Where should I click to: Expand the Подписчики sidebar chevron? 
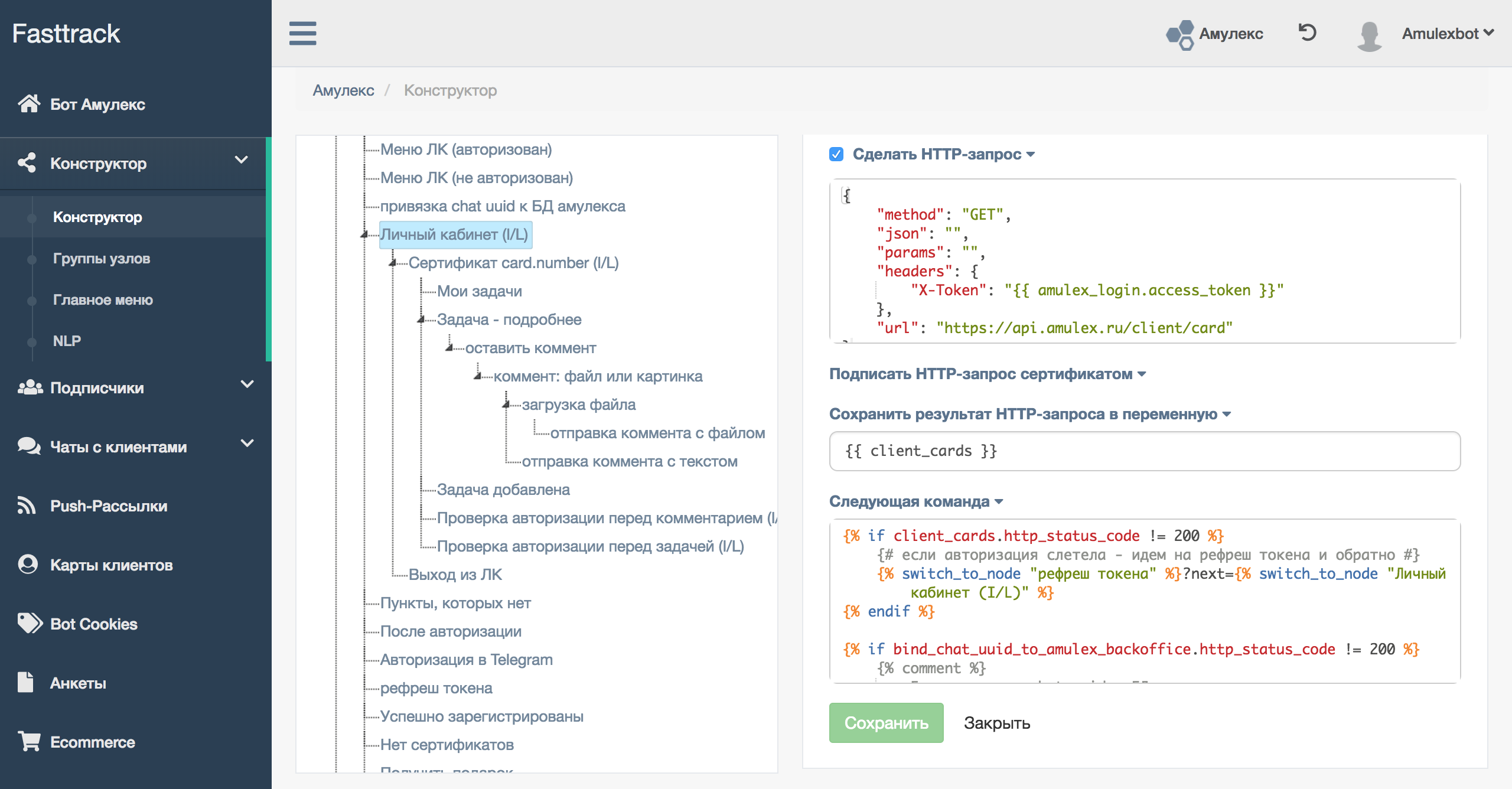[247, 384]
